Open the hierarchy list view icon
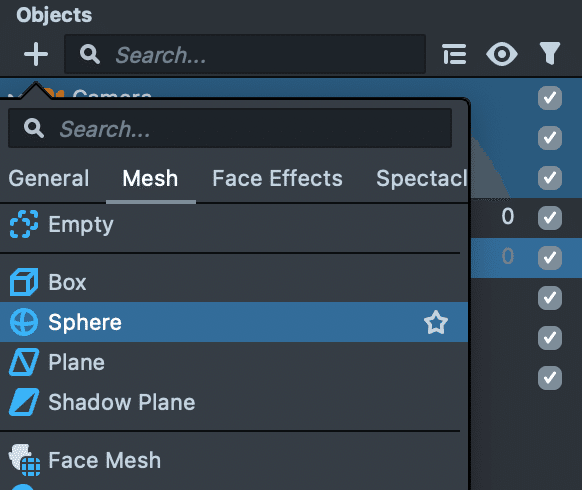The image size is (582, 490). [454, 54]
